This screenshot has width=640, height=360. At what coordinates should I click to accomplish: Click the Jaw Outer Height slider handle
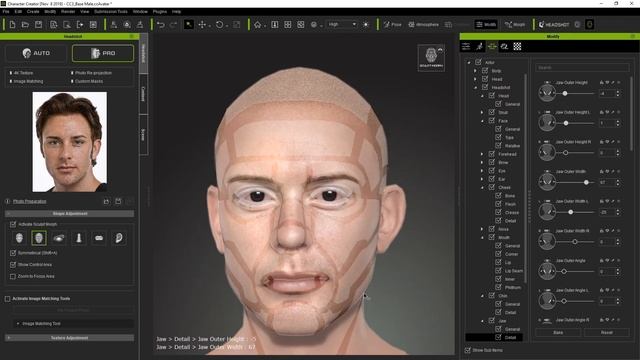565,93
